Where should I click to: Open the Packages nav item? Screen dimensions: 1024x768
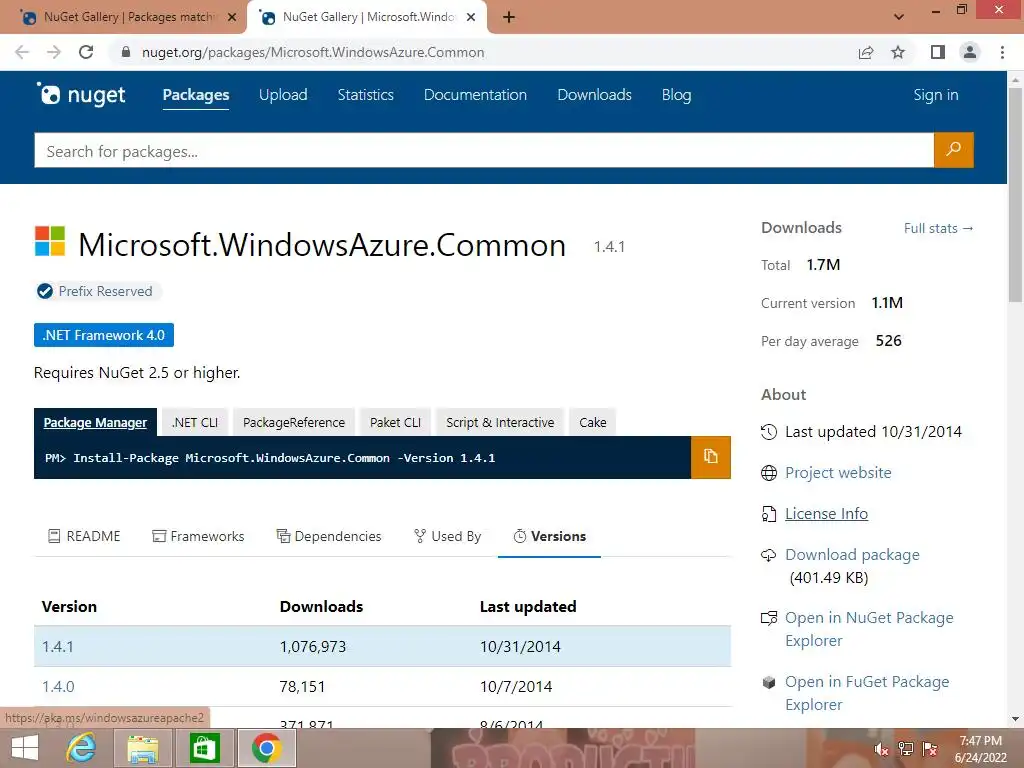[x=196, y=95]
